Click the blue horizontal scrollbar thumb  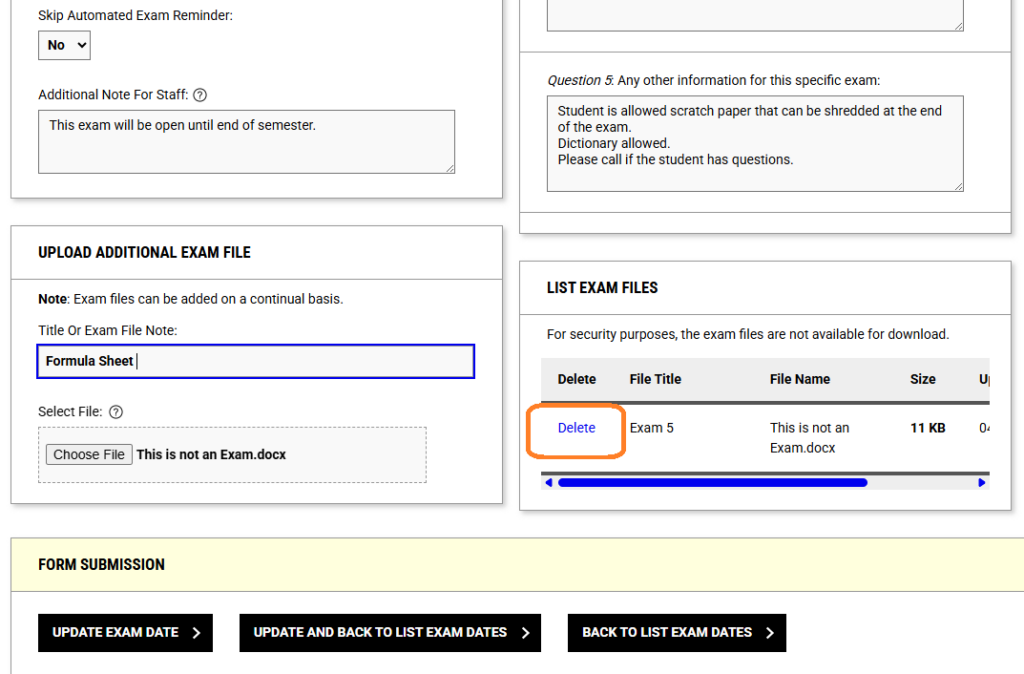click(712, 483)
